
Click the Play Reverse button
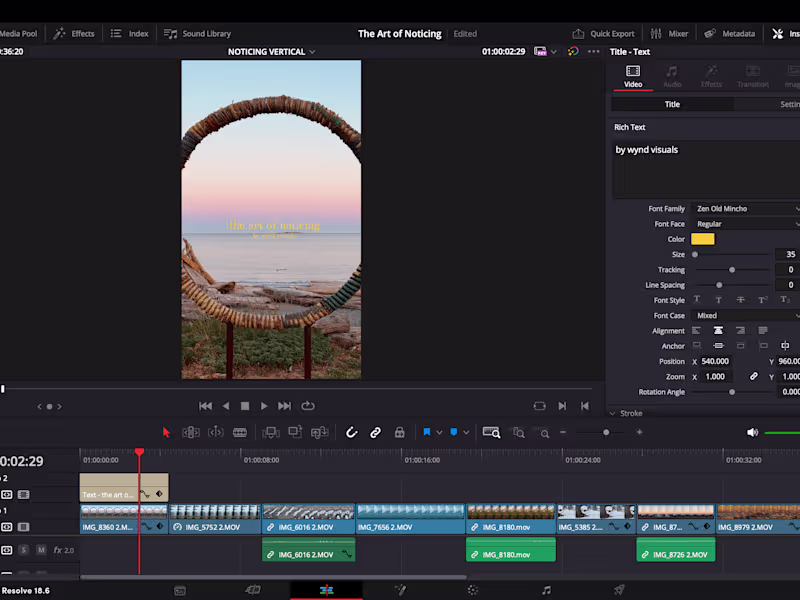point(226,406)
